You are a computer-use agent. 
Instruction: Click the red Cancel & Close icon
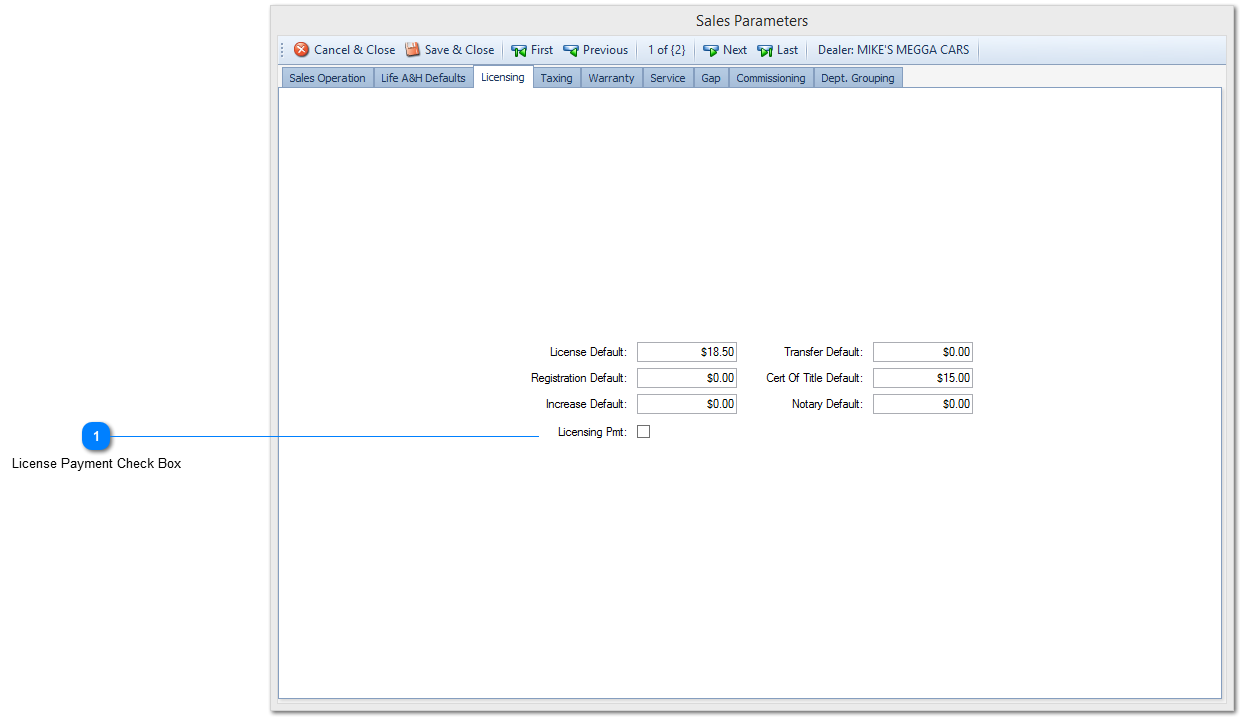click(301, 50)
